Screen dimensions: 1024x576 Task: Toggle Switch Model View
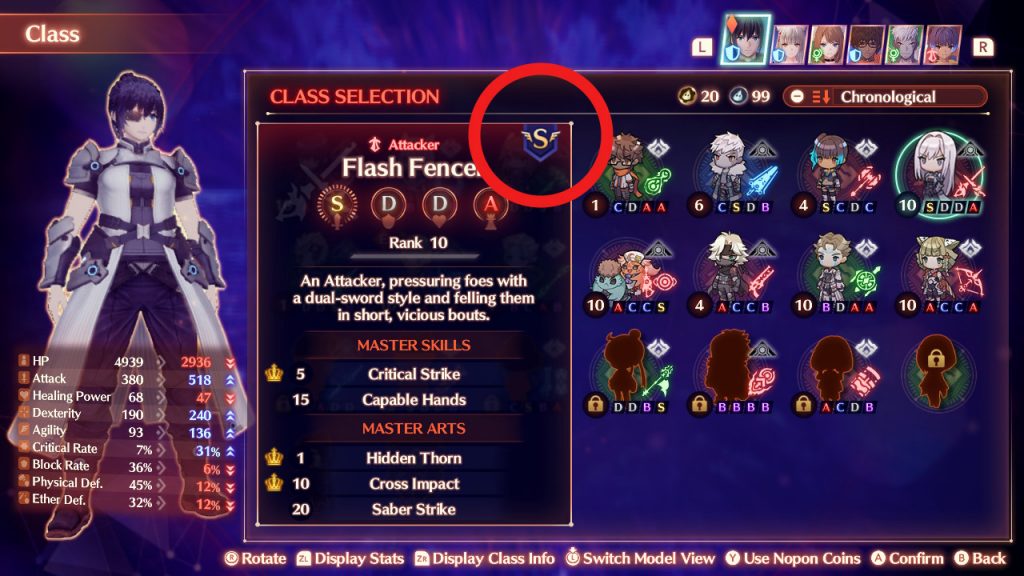click(641, 558)
